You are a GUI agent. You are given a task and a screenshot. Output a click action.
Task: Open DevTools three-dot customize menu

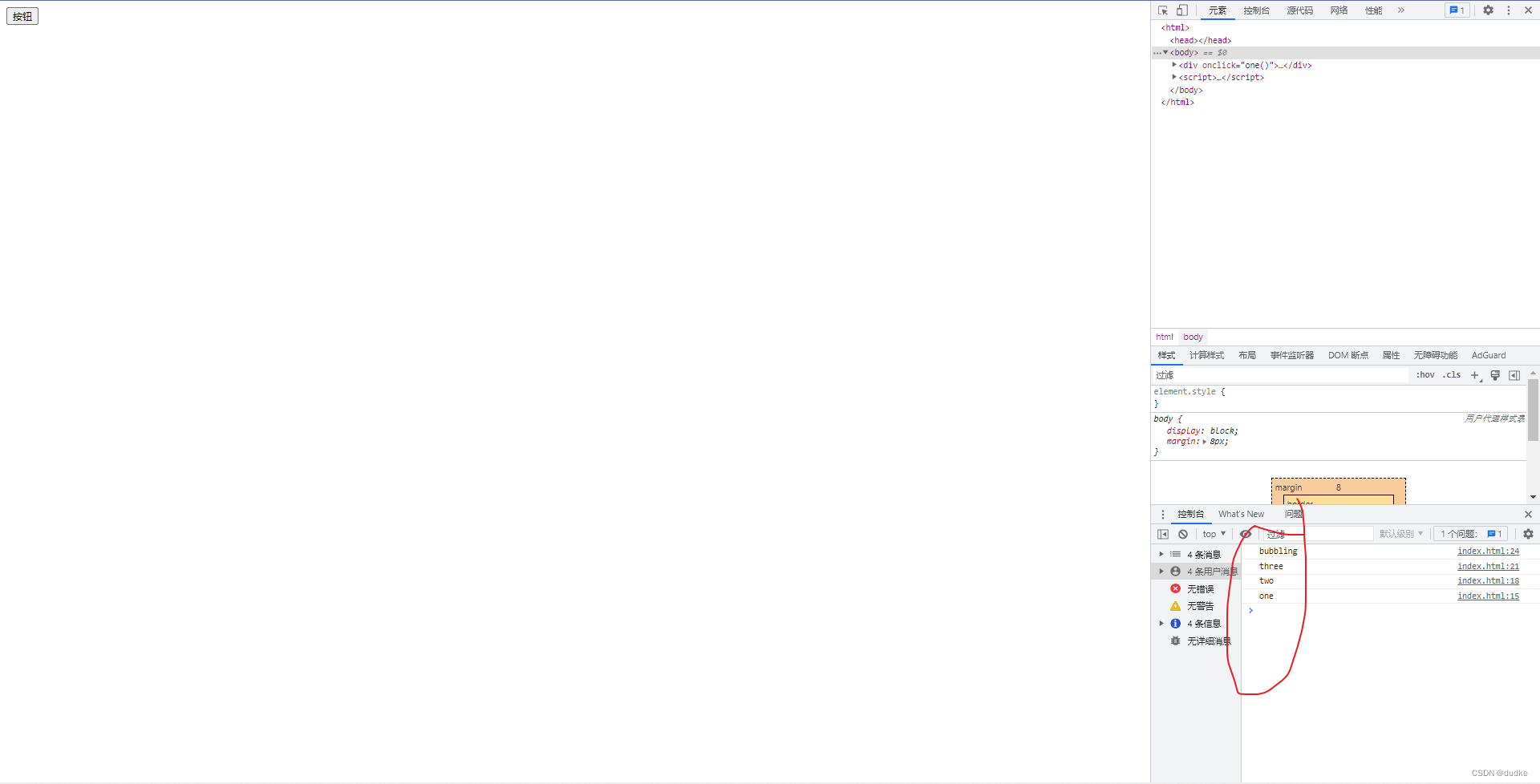tap(1509, 10)
